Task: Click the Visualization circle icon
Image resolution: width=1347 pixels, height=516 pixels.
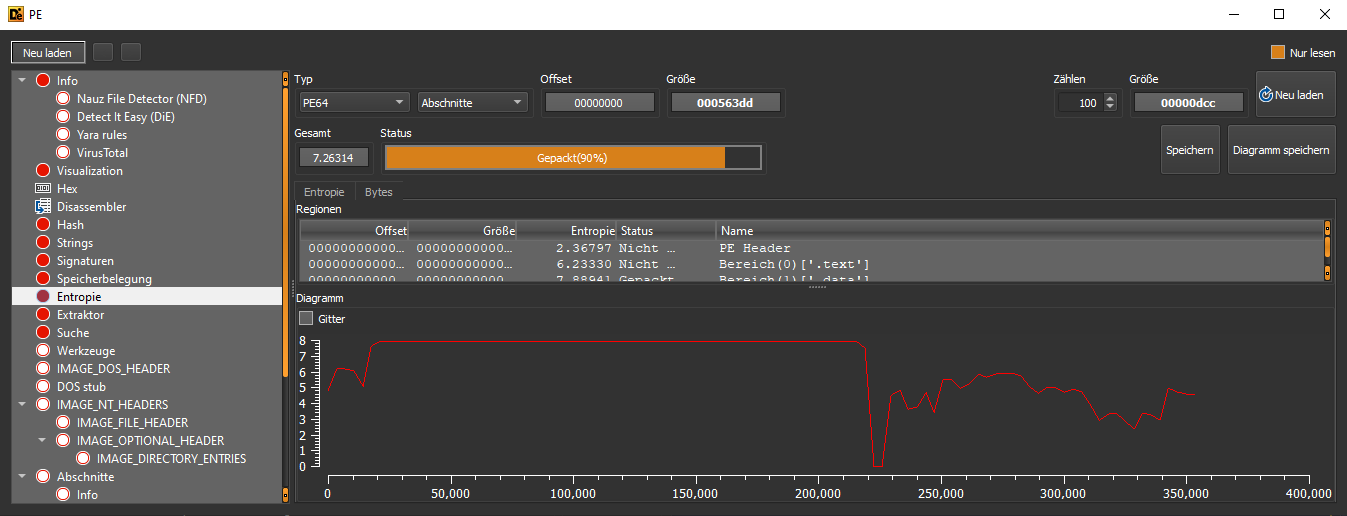Action: [43, 171]
